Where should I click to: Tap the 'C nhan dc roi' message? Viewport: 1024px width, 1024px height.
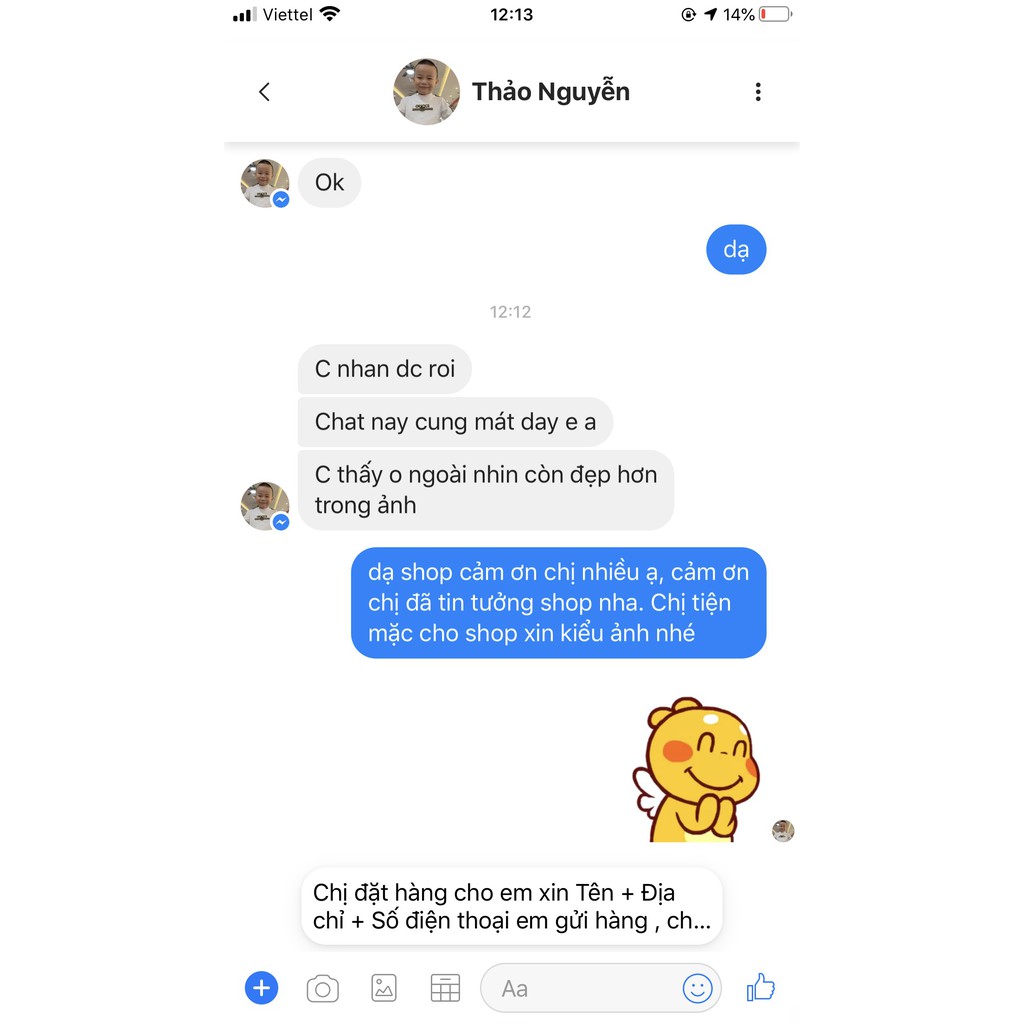tap(385, 369)
